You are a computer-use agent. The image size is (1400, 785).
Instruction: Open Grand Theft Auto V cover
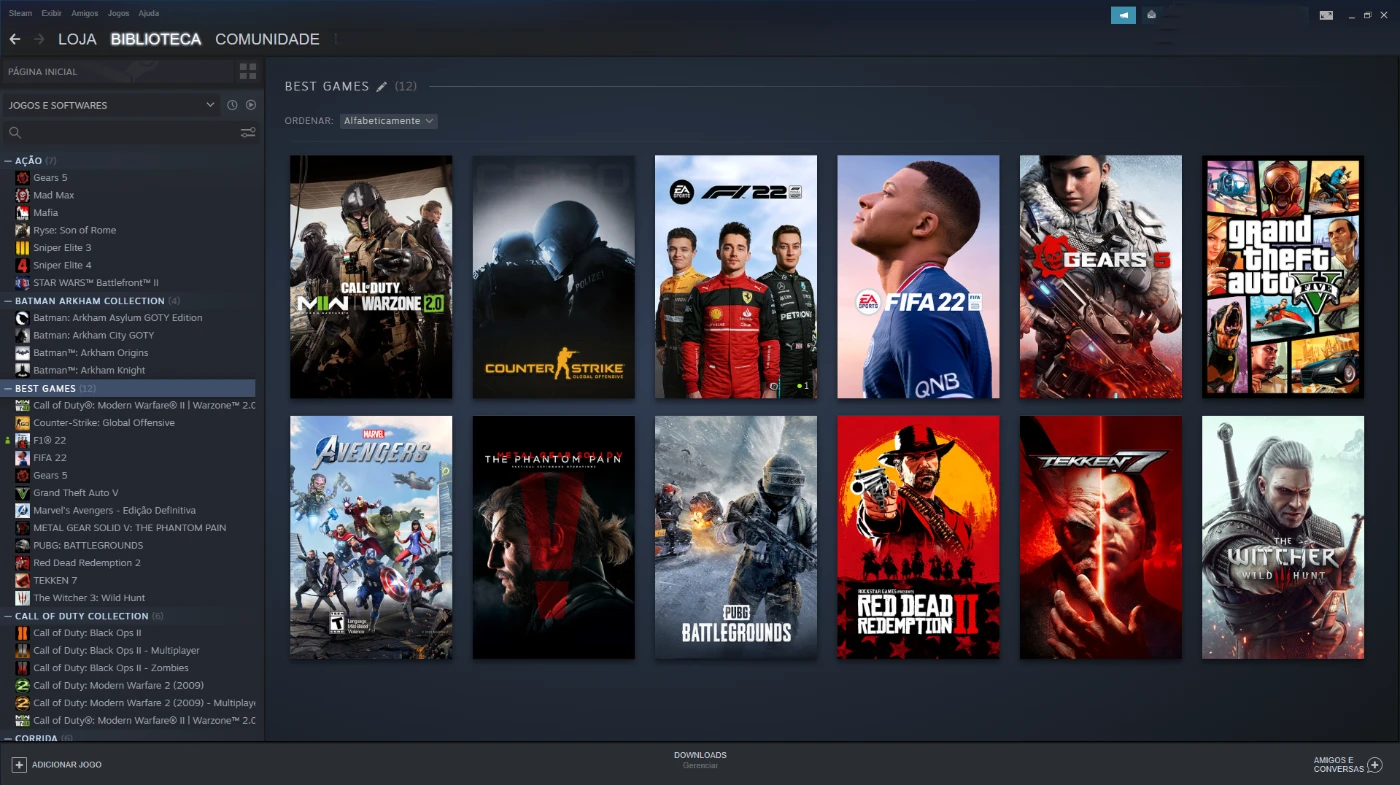click(x=1283, y=277)
